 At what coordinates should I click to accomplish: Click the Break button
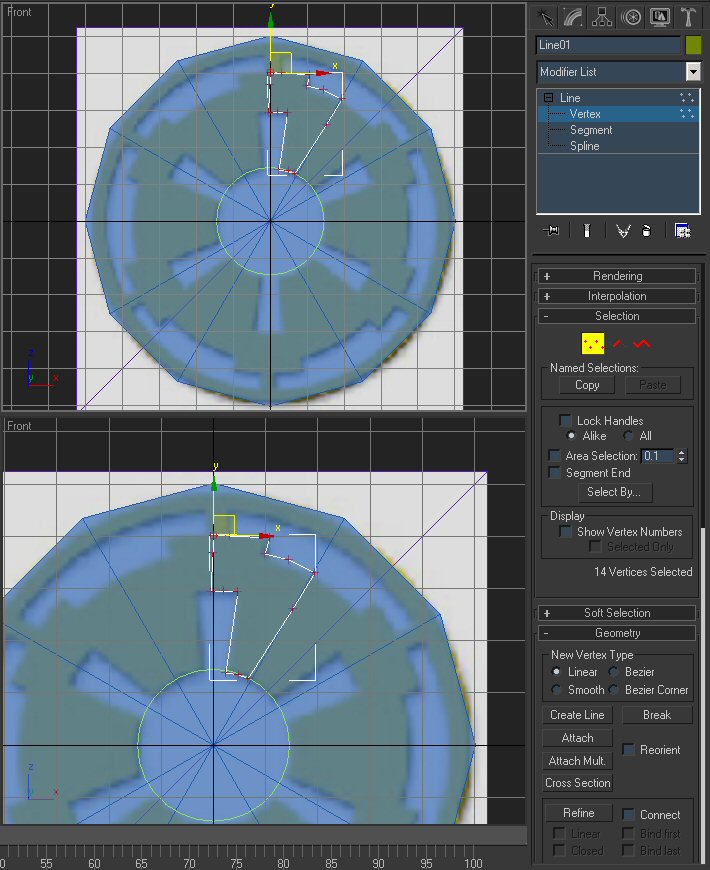pos(657,715)
